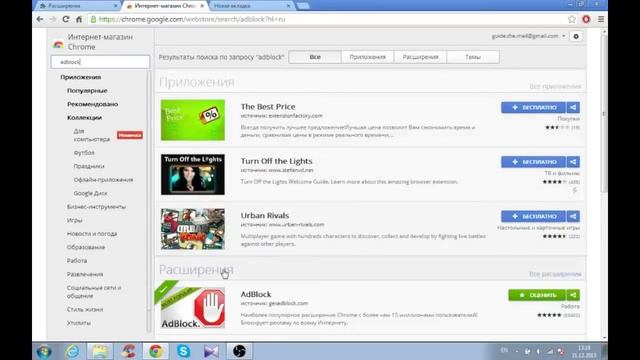
Task: Switch to Chrome in the taskbar
Action: (156, 351)
